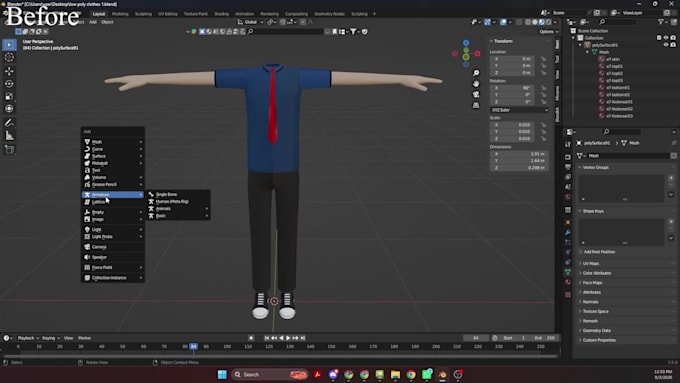Choose Camera in the Add menu
This screenshot has height=383, width=680.
pos(113,247)
